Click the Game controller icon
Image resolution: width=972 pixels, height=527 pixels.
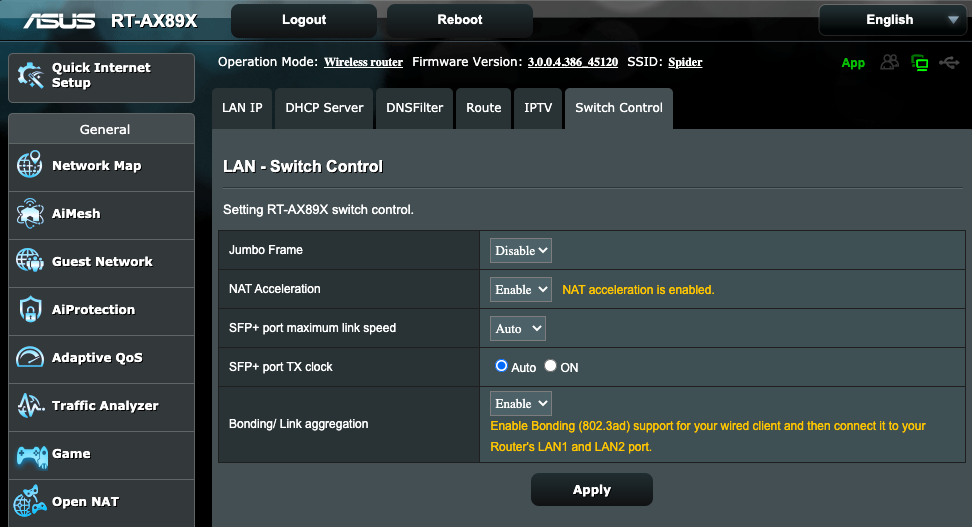32,455
